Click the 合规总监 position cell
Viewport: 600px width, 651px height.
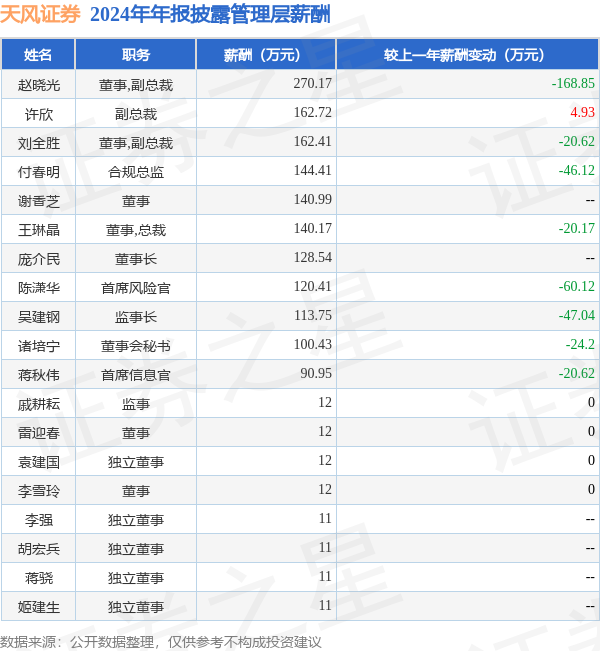tap(136, 172)
